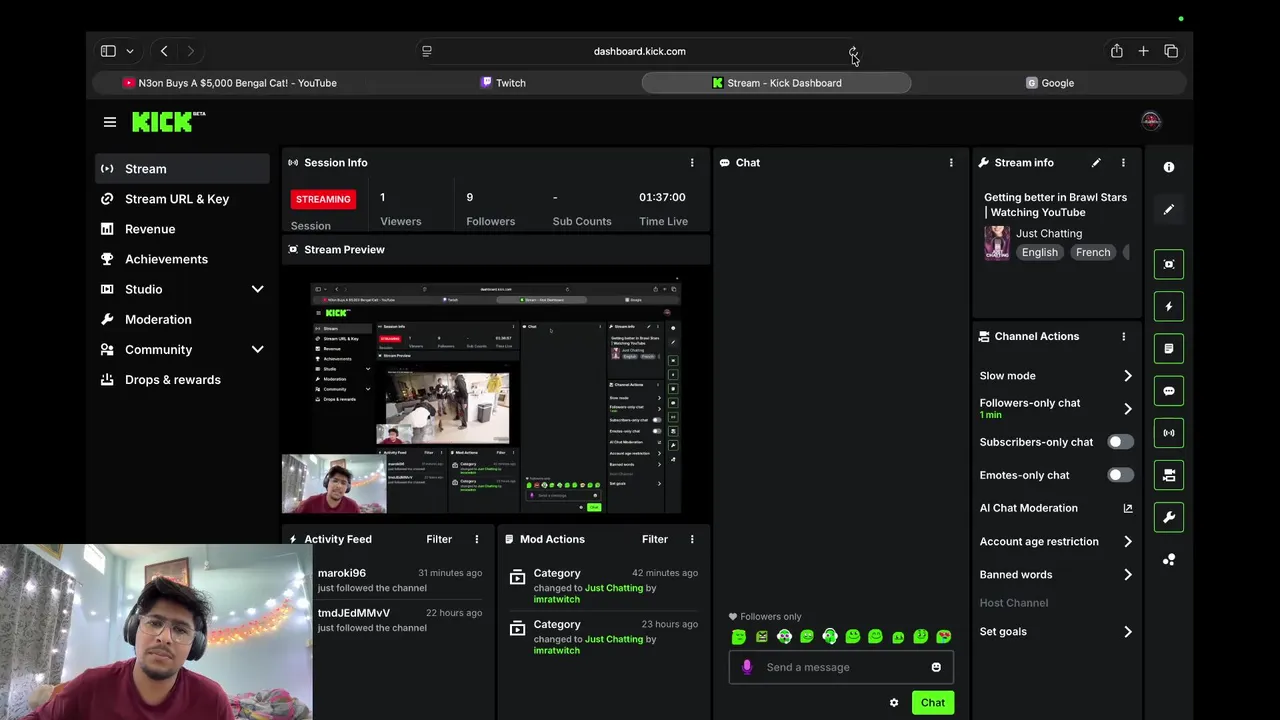The width and height of the screenshot is (1280, 720).
Task: Open Mod Actions three-dot menu
Action: click(692, 539)
